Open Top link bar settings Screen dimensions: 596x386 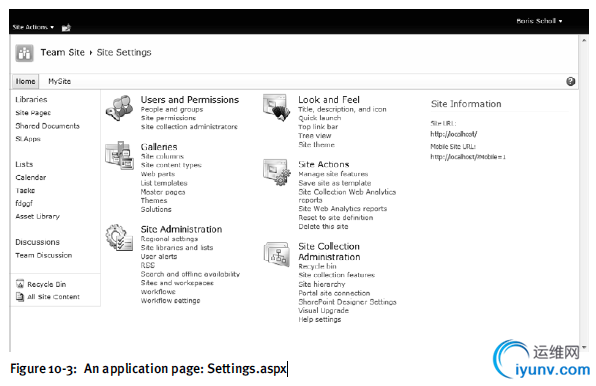click(318, 127)
